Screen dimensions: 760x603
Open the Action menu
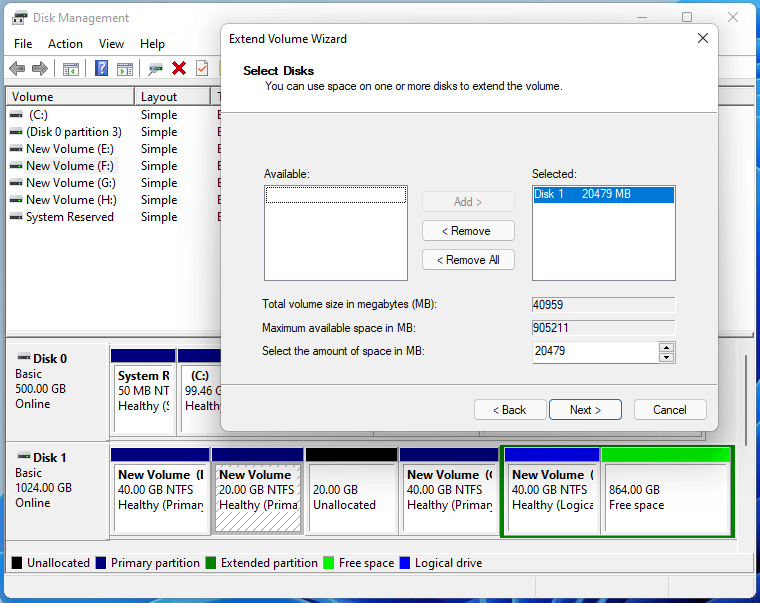(x=65, y=44)
